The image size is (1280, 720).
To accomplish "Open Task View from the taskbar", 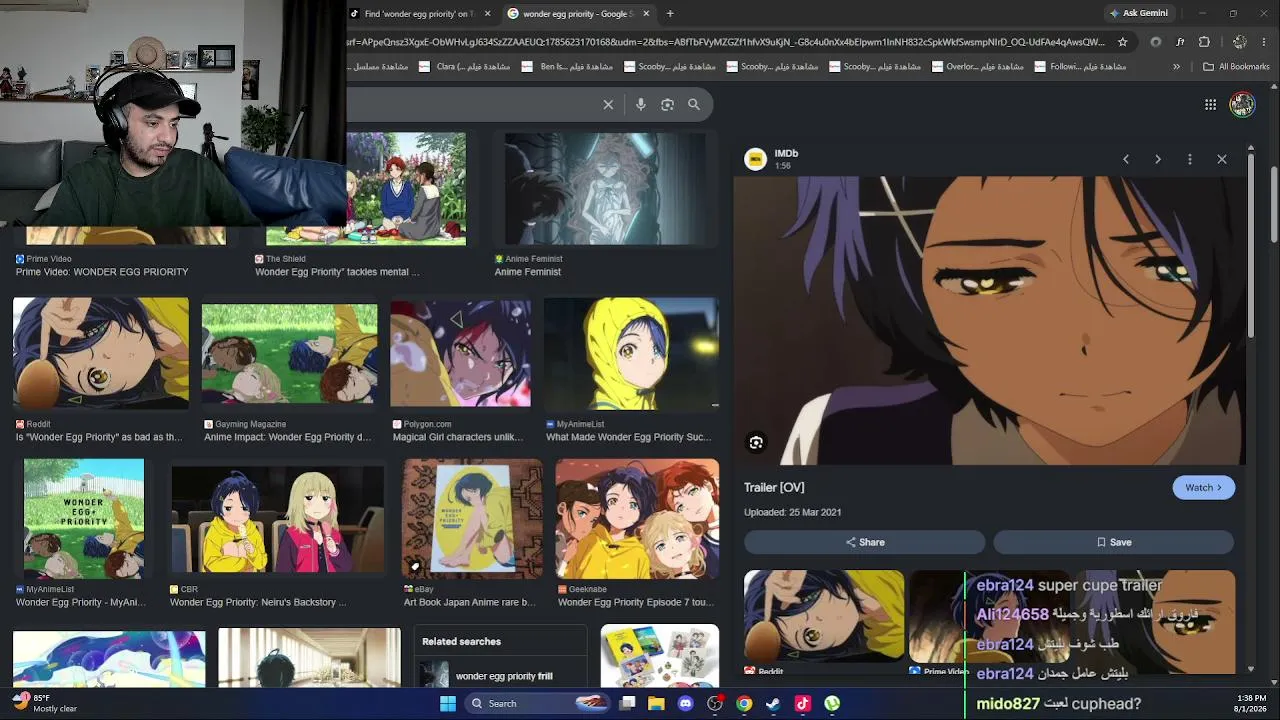I will (x=627, y=704).
